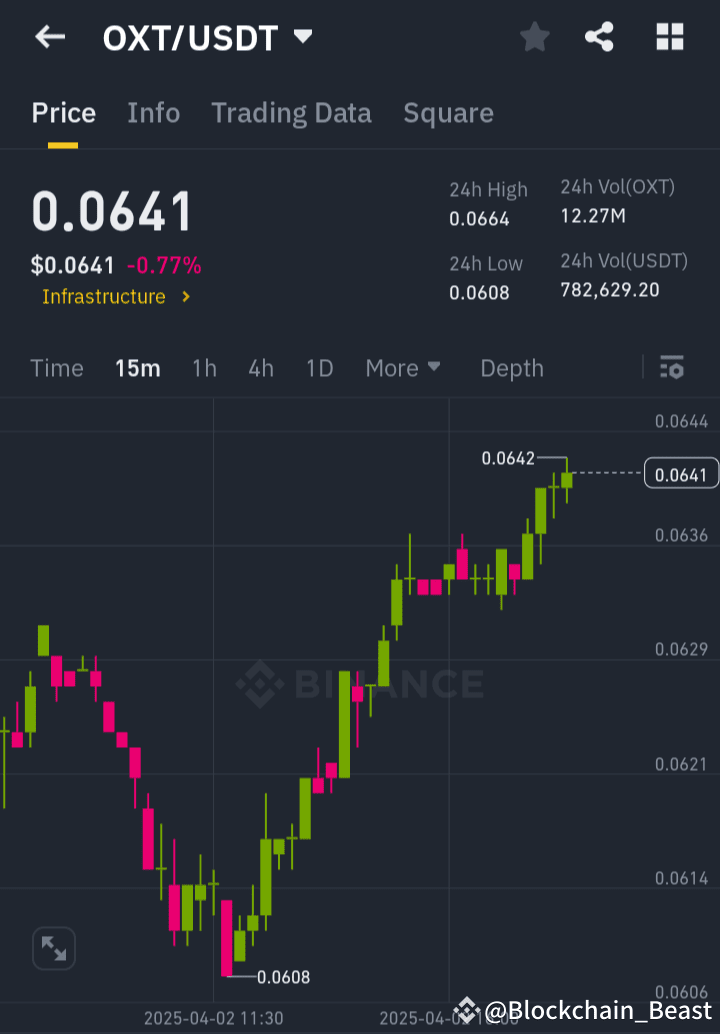Expand the chart to fullscreen
The height and width of the screenshot is (1034, 720).
53,948
